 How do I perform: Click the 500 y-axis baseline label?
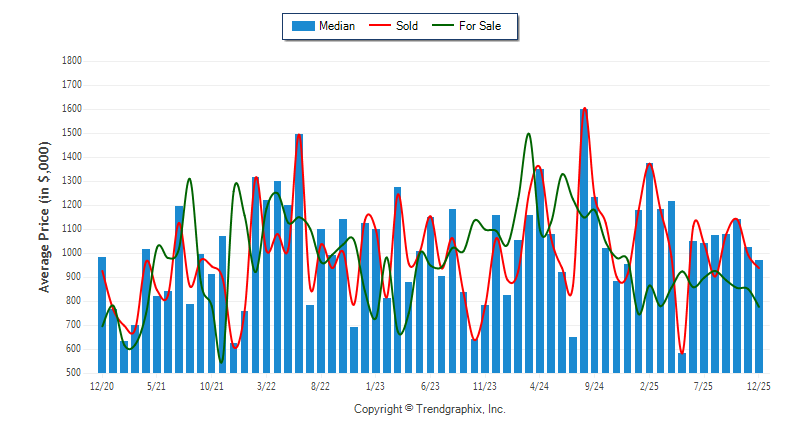pyautogui.click(x=74, y=373)
